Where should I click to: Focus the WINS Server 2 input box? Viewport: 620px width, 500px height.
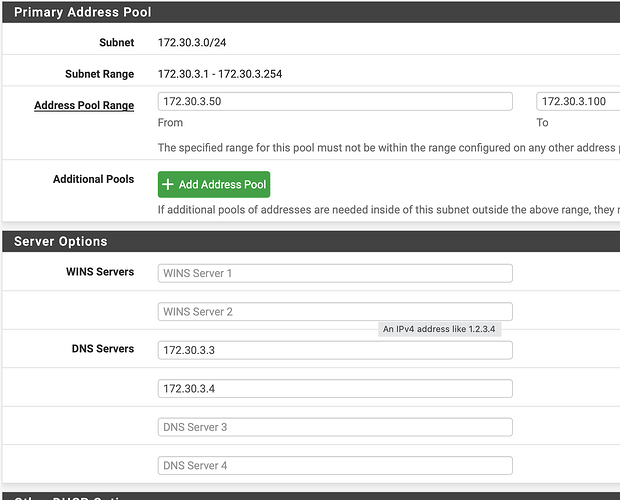tap(335, 311)
